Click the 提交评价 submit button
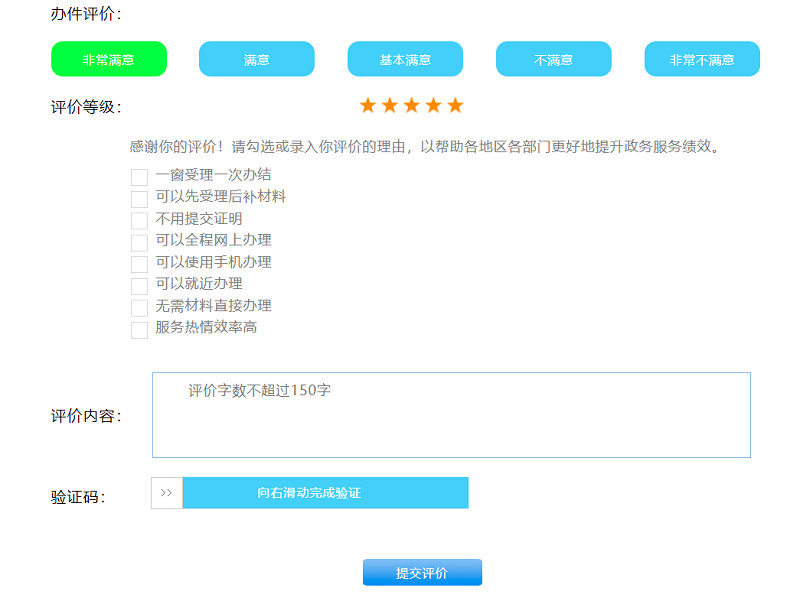Viewport: 800px width, 604px height. (x=424, y=571)
